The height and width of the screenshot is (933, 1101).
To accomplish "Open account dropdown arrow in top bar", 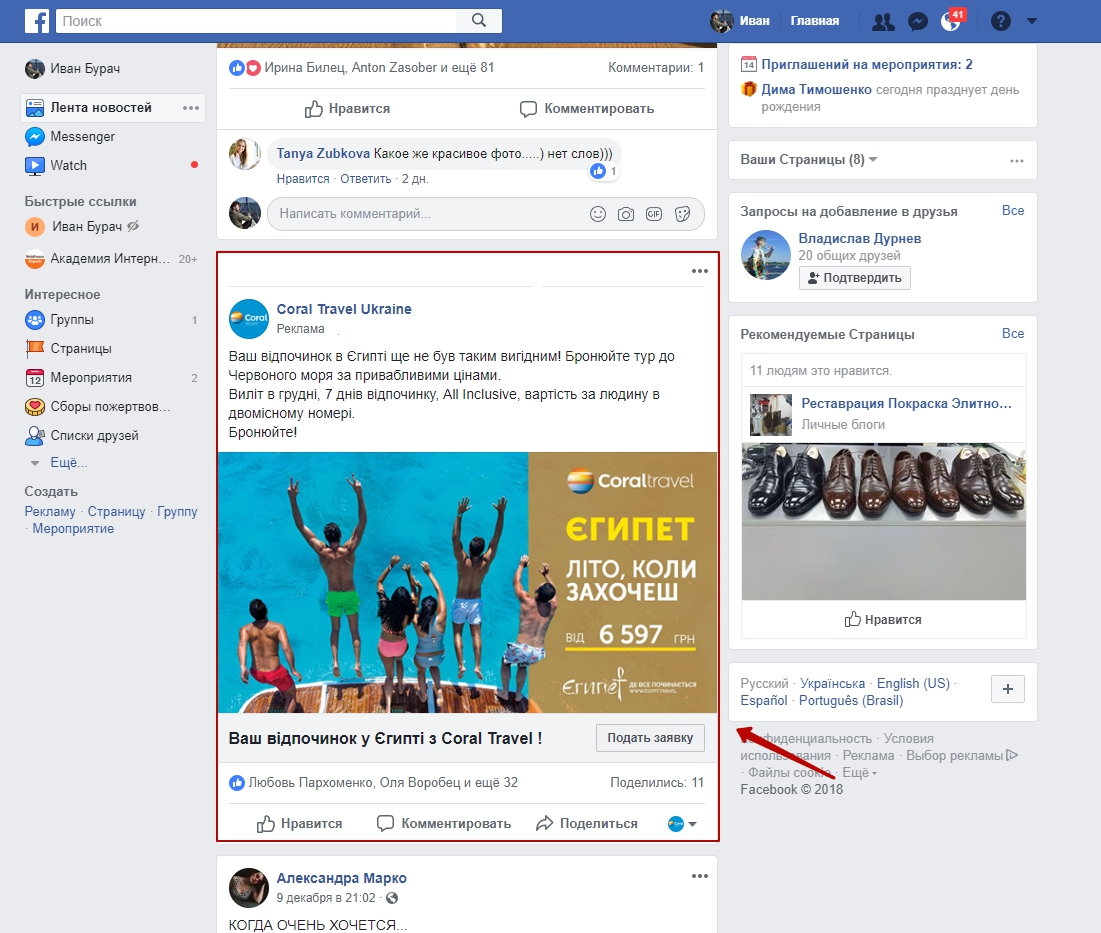I will 1032,21.
